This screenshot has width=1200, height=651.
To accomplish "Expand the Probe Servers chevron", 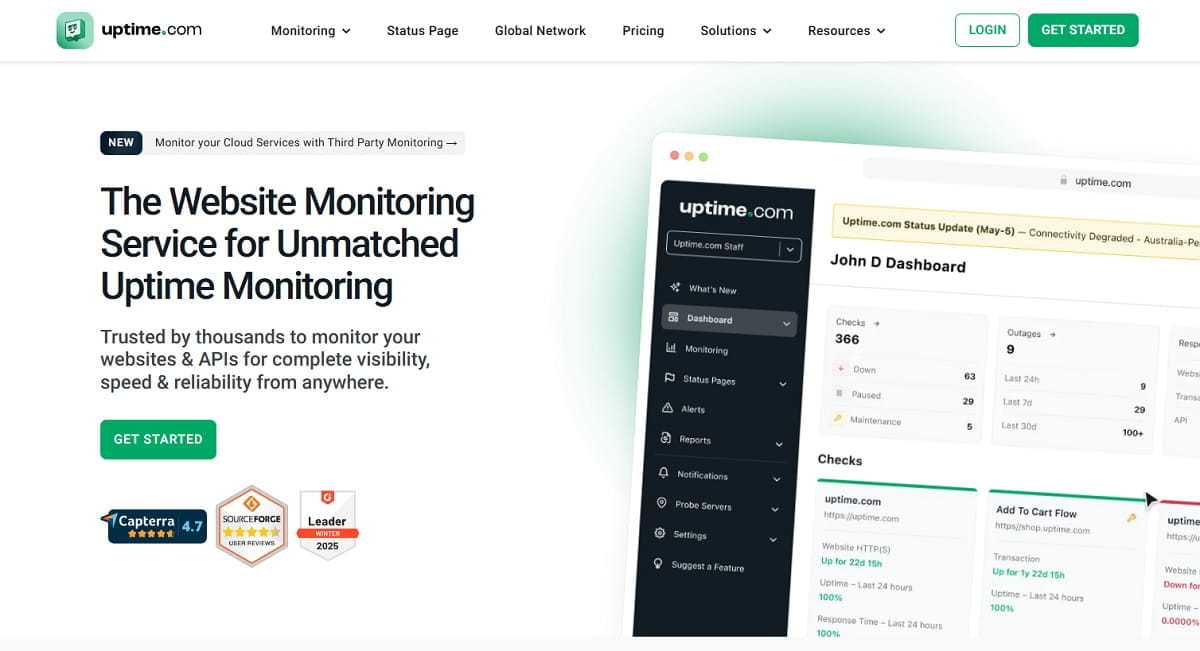I will pos(774,510).
